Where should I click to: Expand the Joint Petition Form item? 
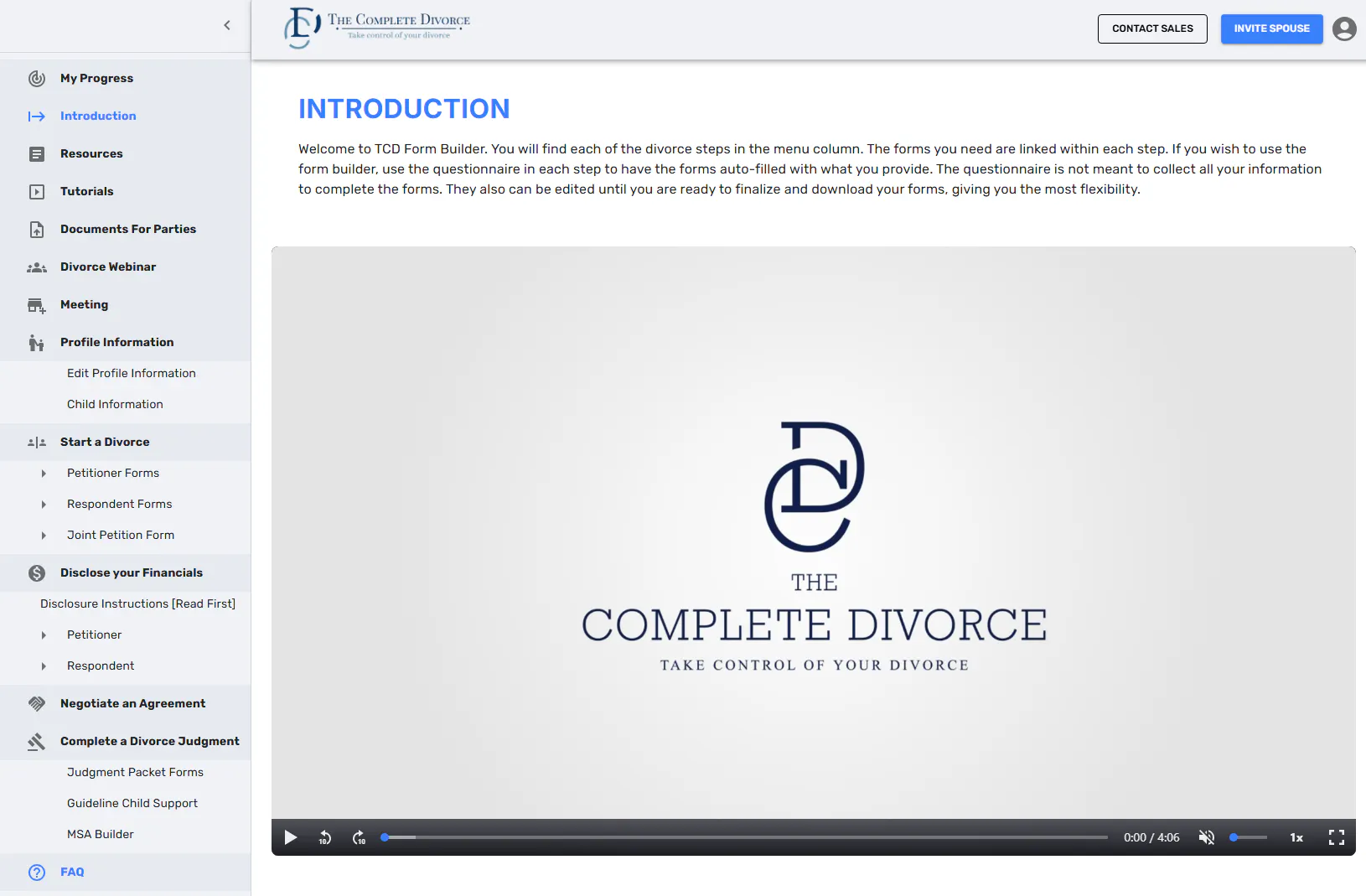coord(44,536)
